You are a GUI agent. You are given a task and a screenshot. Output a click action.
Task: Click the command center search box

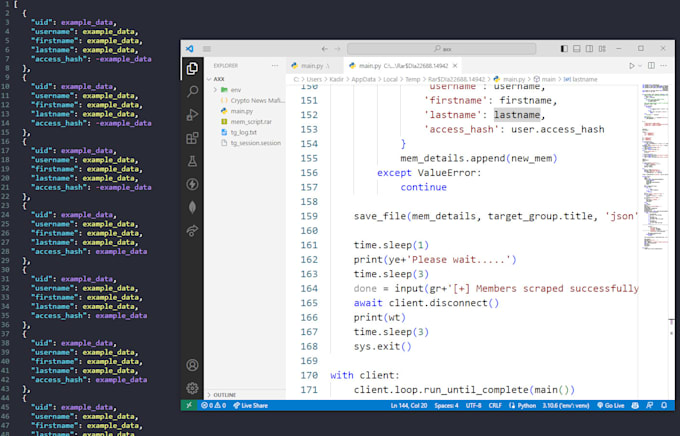[441, 49]
